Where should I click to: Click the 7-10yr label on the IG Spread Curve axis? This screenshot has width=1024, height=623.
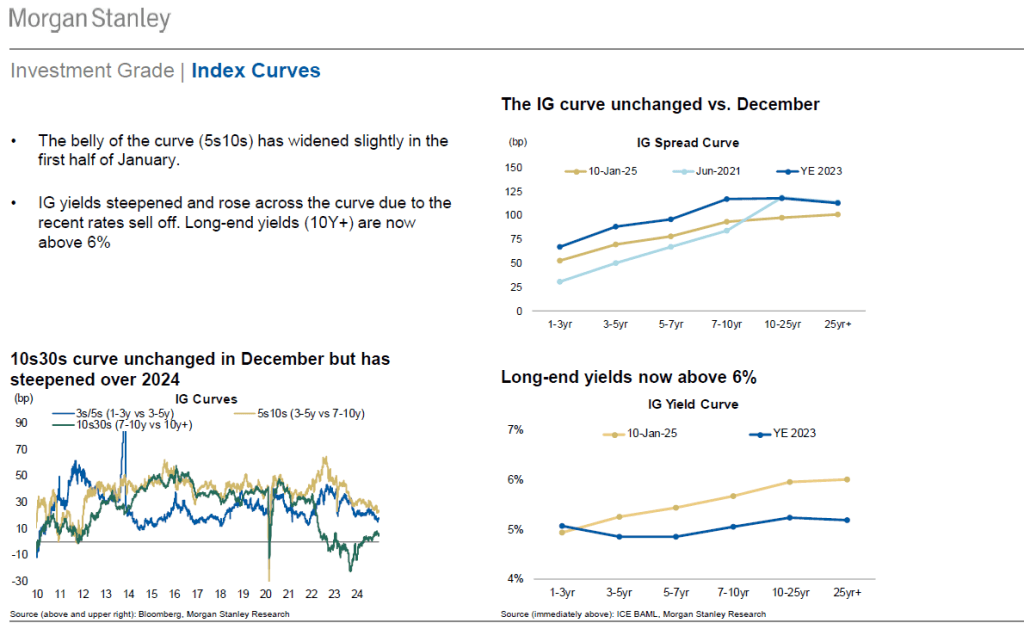coord(726,325)
